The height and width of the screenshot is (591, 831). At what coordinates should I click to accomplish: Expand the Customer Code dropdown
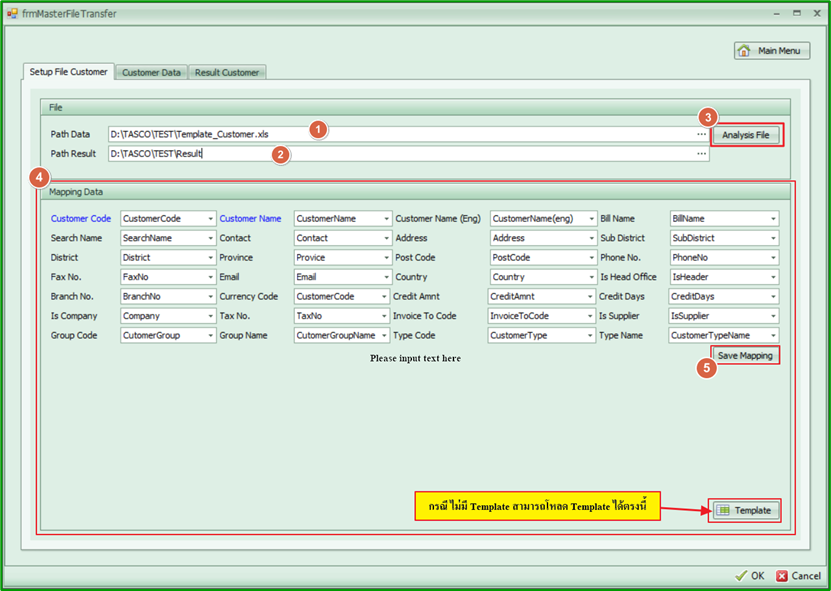point(211,219)
